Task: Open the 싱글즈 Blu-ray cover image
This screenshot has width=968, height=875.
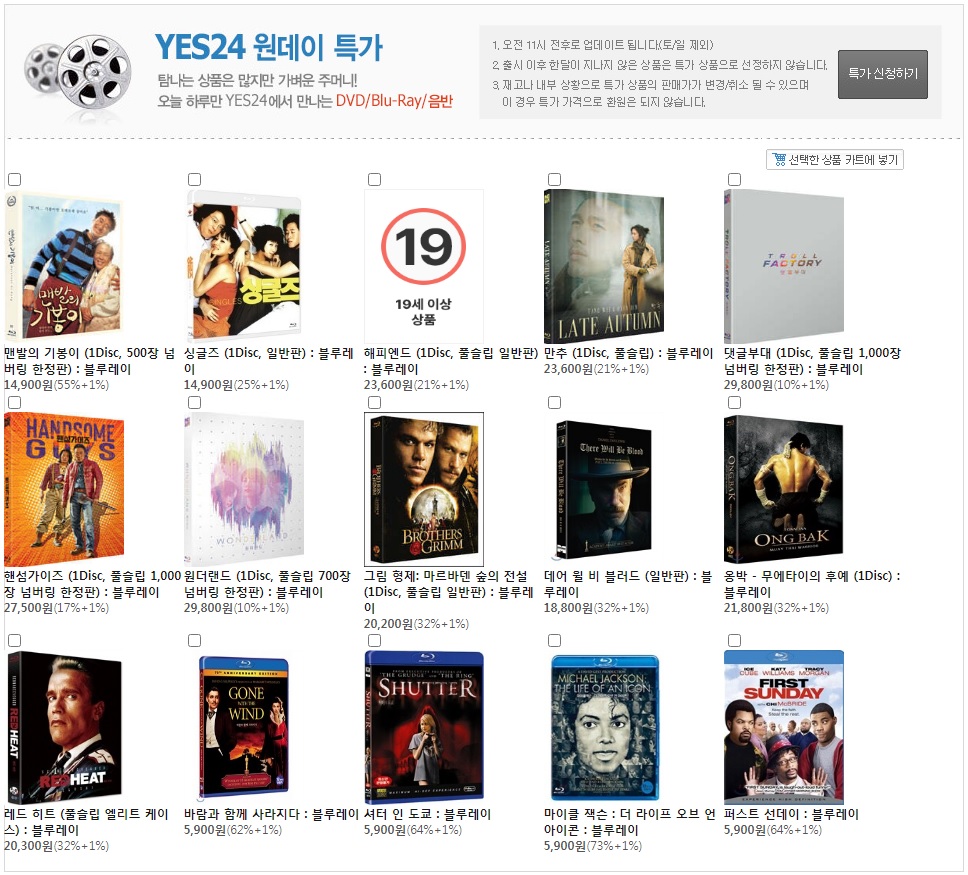Action: [x=243, y=266]
